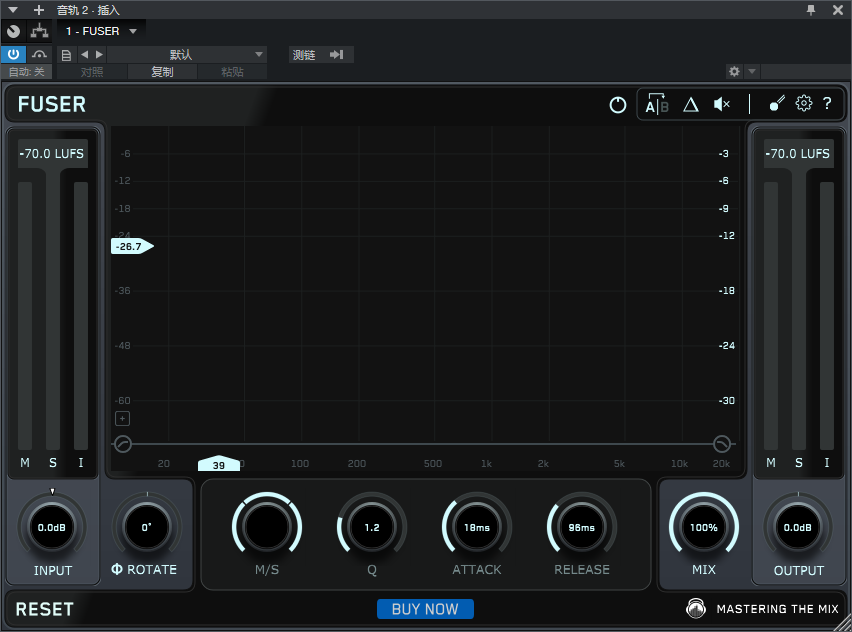Select I mode on the input meter

[x=81, y=462]
